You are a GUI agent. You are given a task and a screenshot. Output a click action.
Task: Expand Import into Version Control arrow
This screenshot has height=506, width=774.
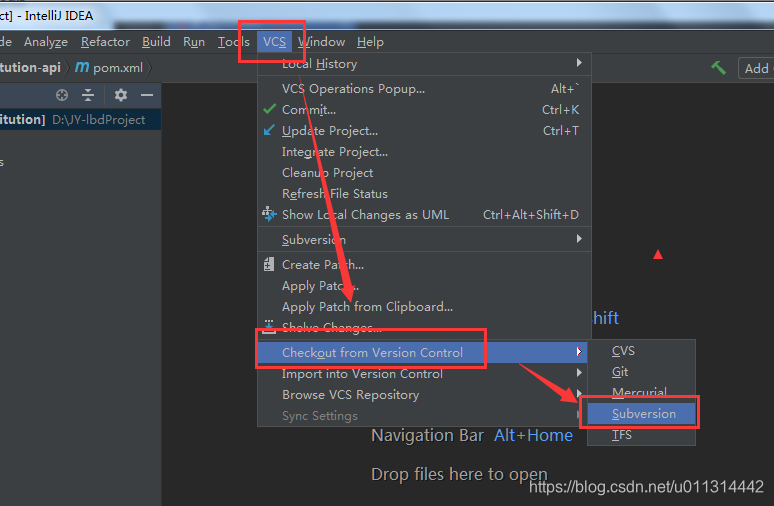pos(579,373)
